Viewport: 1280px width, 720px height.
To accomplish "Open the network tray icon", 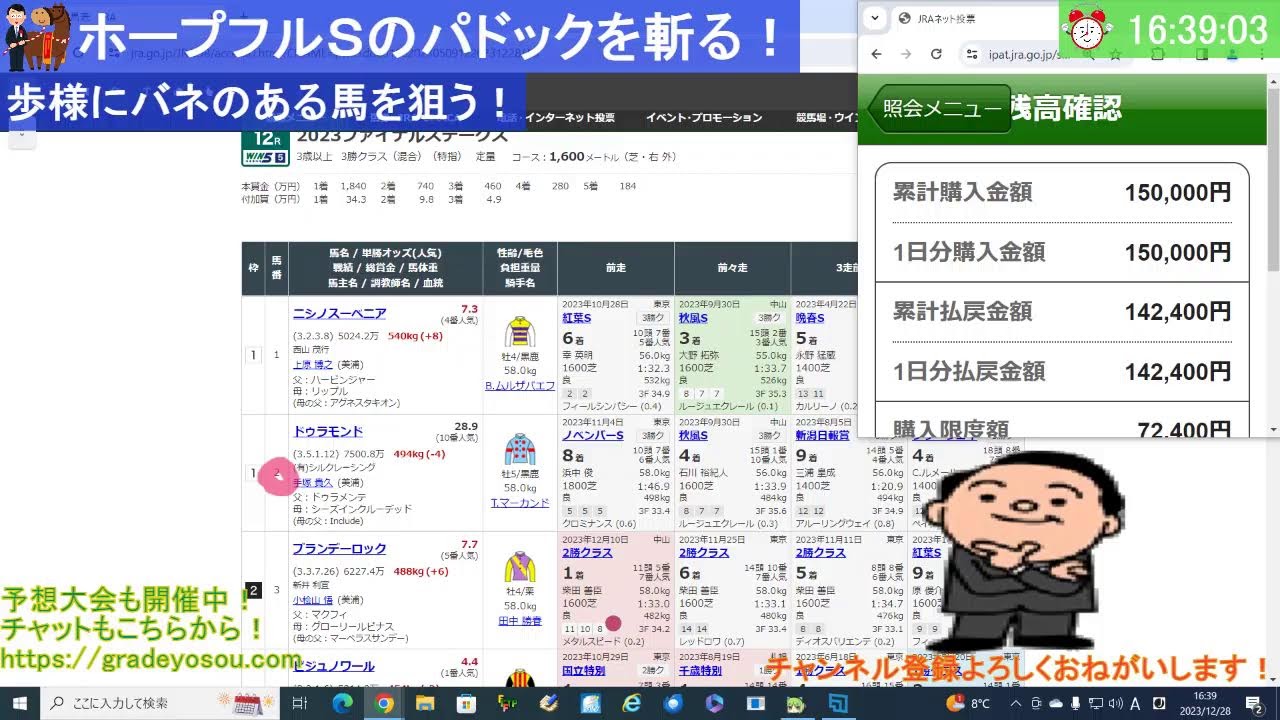I will click(x=1095, y=703).
